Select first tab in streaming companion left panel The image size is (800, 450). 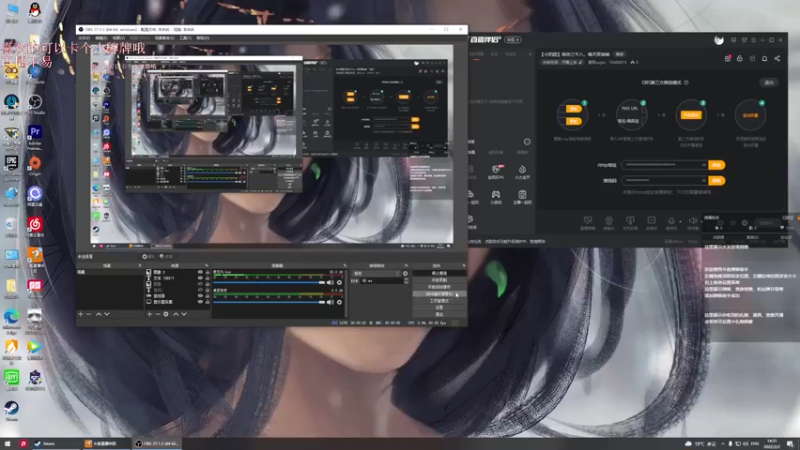[477, 54]
